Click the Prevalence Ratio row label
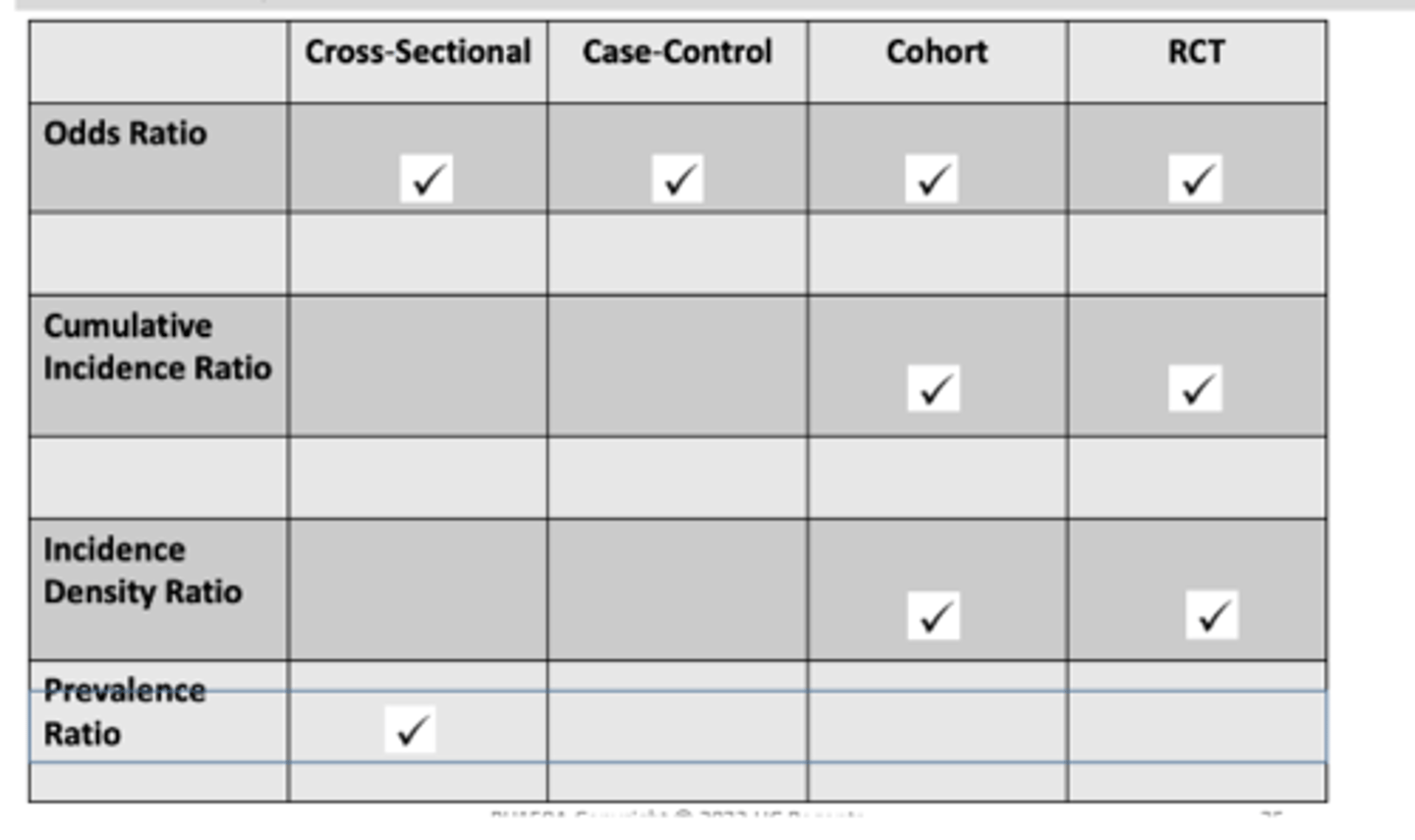The image size is (1415, 840). (124, 712)
